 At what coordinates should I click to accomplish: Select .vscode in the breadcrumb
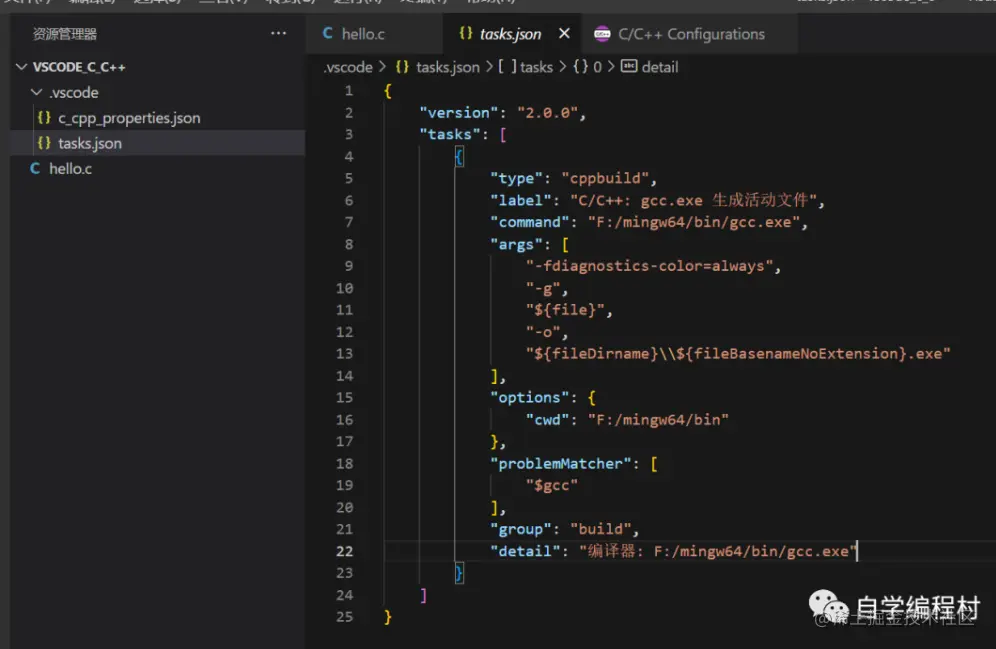point(347,67)
